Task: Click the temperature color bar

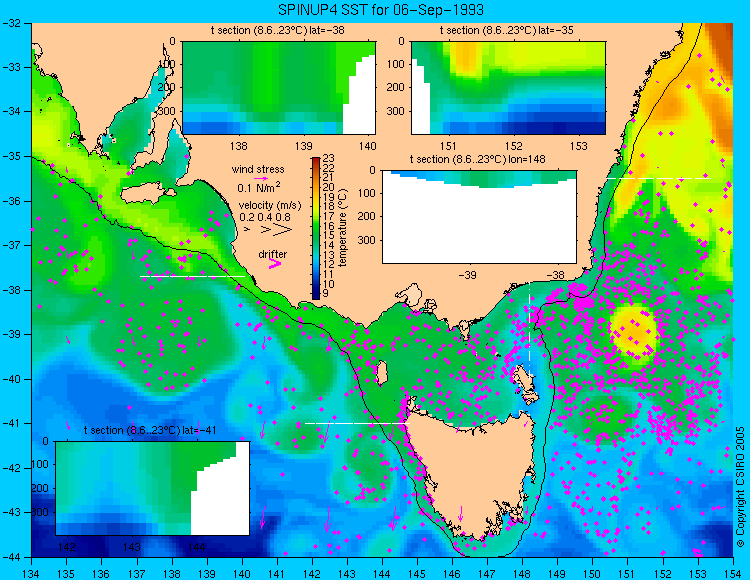Action: point(316,228)
